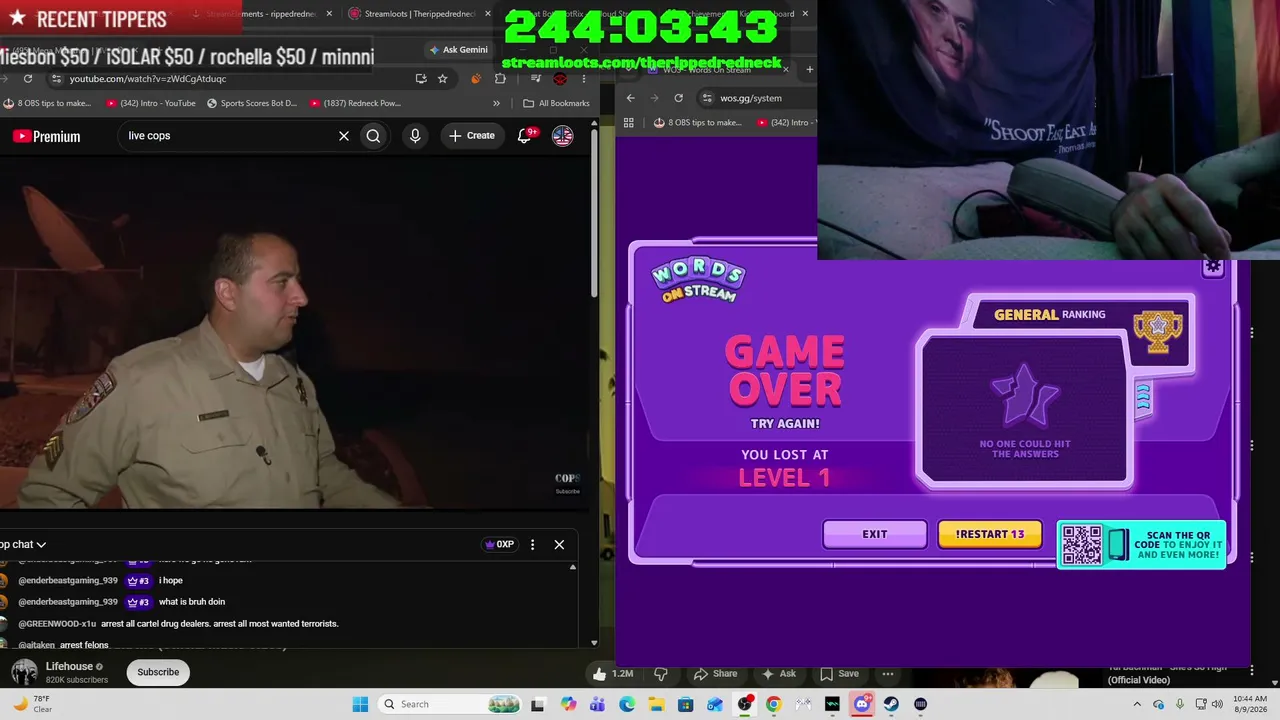Image resolution: width=1280 pixels, height=720 pixels.
Task: Go back in the wos.gg browser window
Action: (630, 98)
